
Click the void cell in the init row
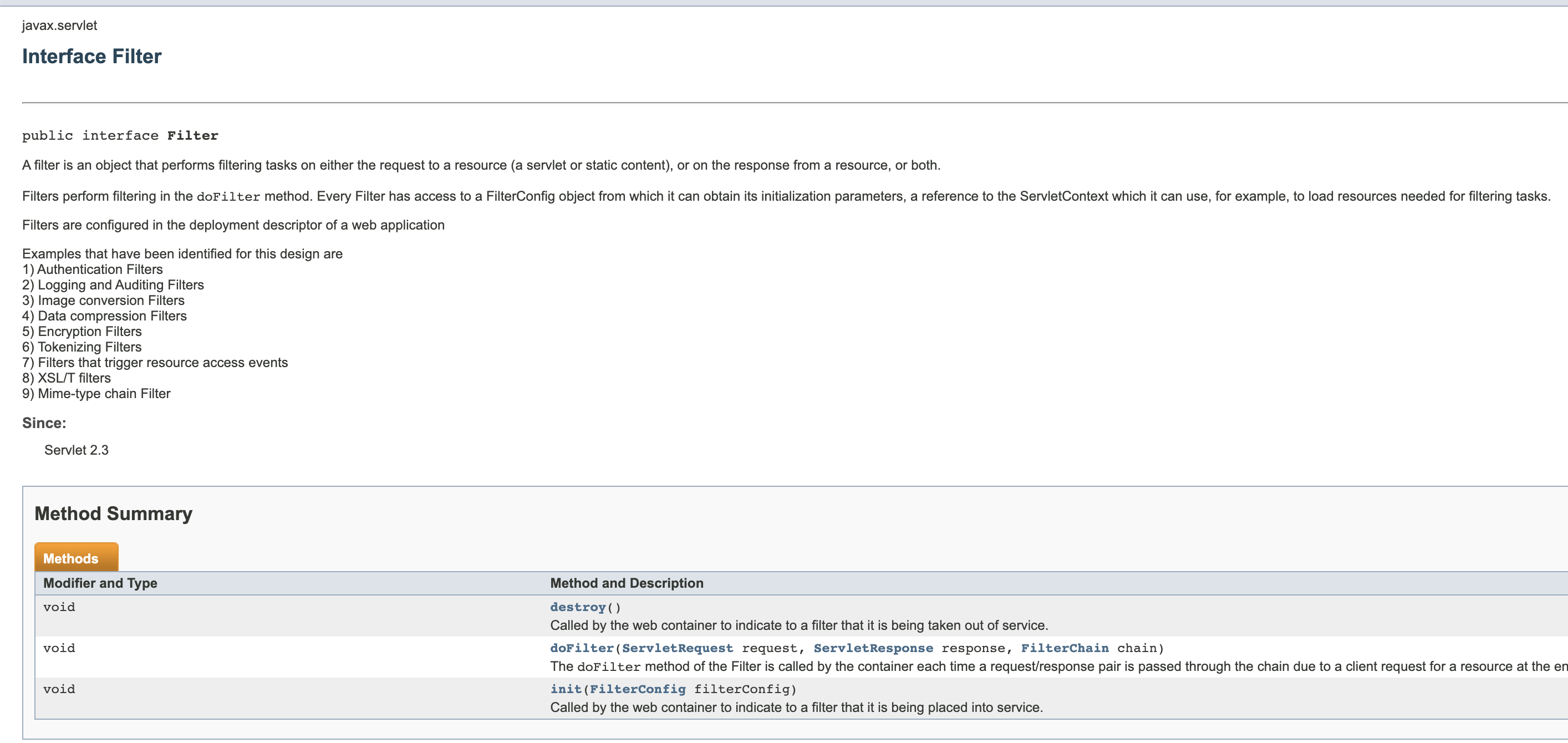pos(59,689)
